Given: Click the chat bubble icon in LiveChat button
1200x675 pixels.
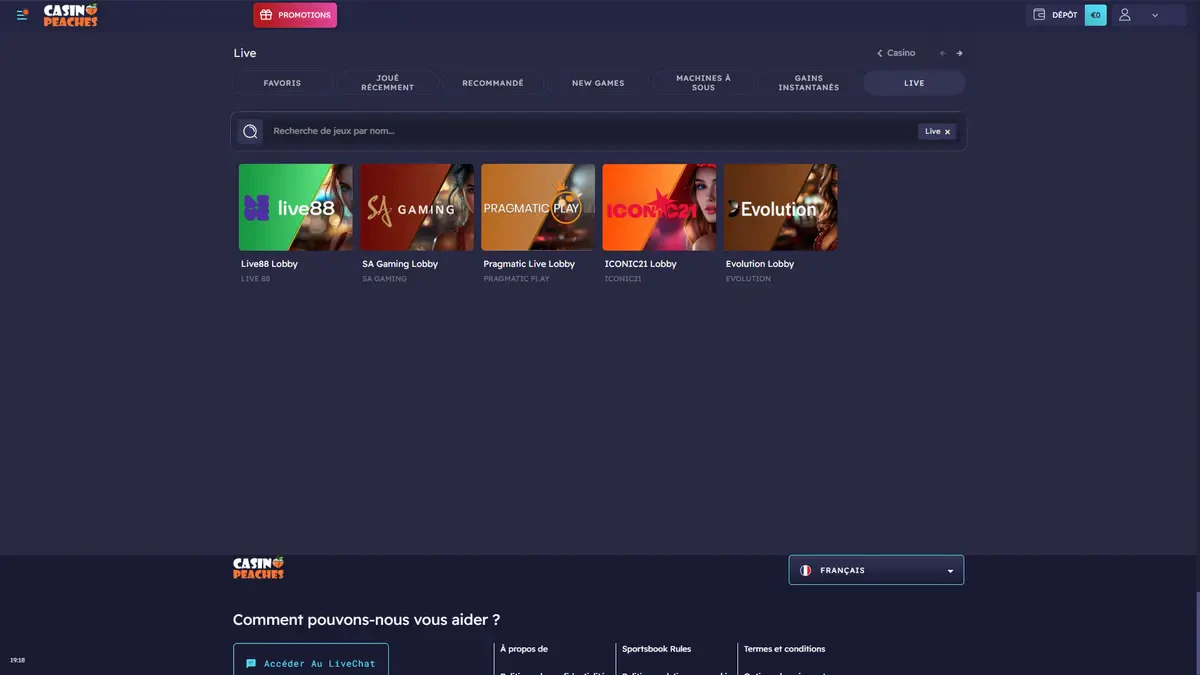Looking at the screenshot, I should point(251,663).
